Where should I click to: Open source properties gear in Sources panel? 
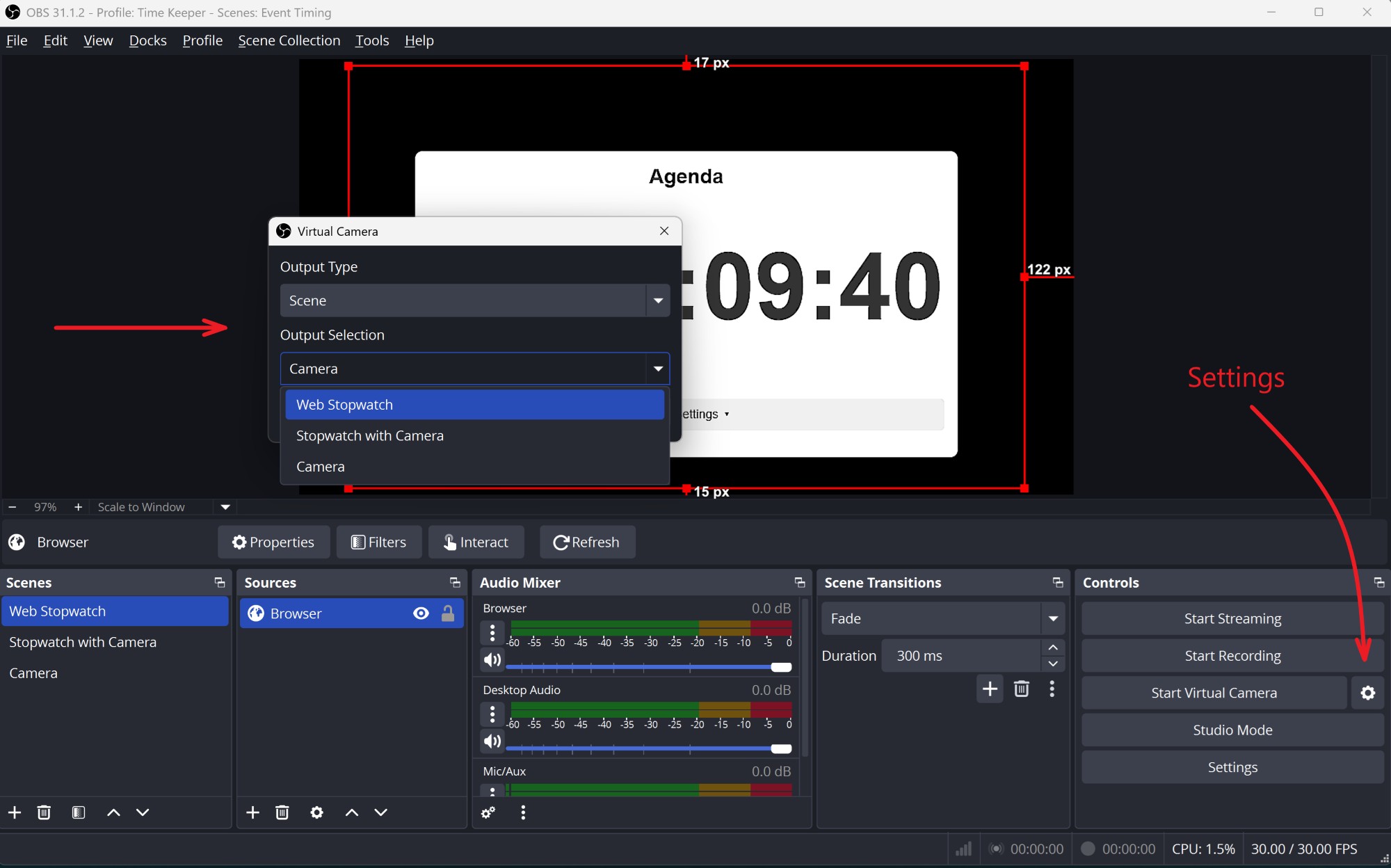click(x=316, y=812)
